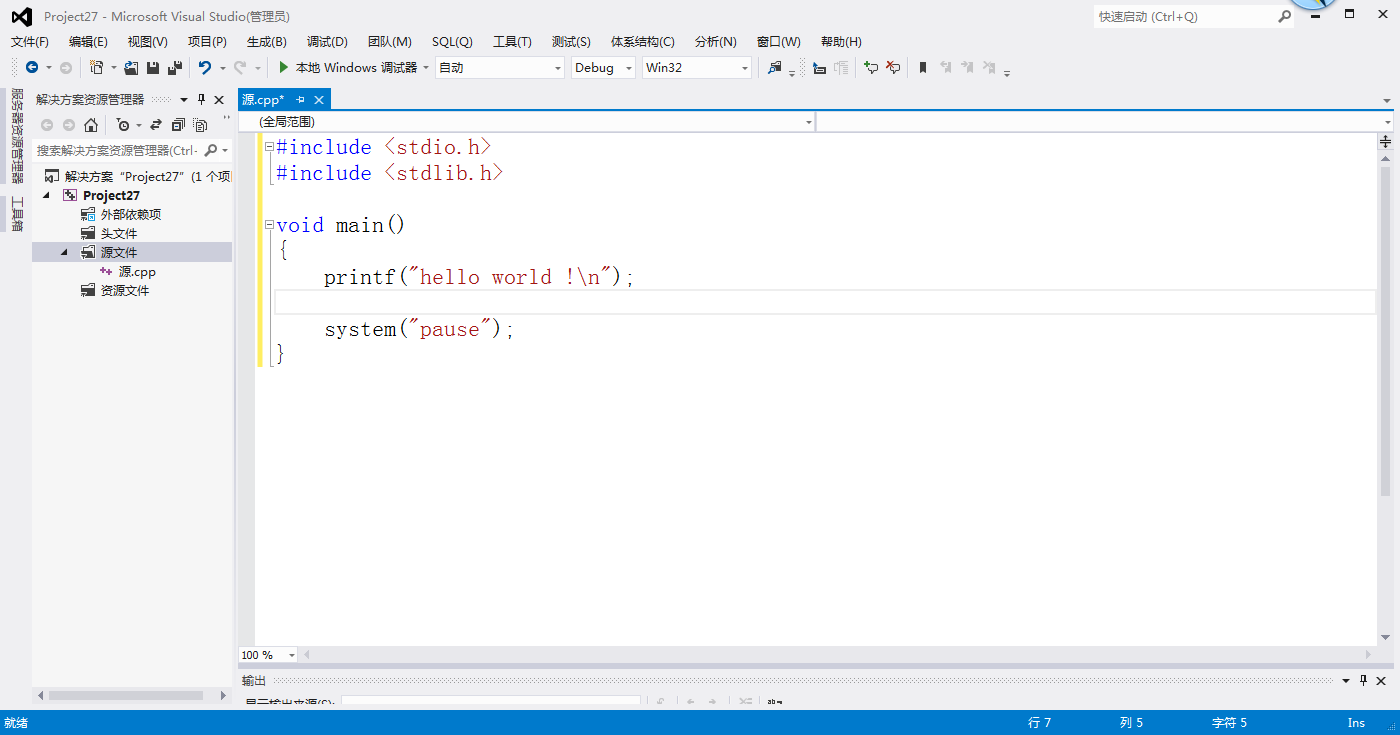Click the Collapse All icon in Solution Explorer
This screenshot has width=1400, height=735.
coord(178,125)
